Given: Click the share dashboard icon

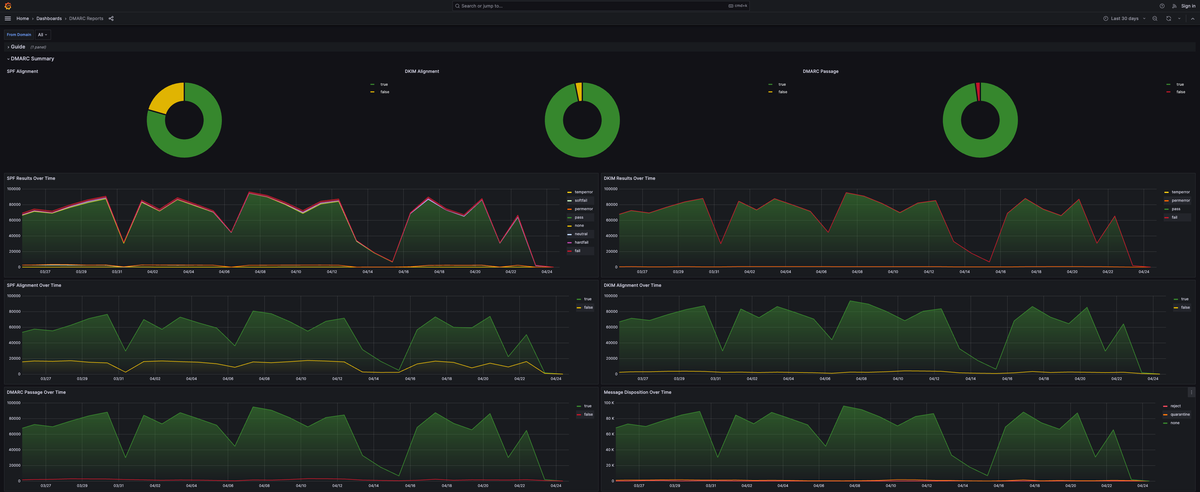Looking at the screenshot, I should click(111, 18).
